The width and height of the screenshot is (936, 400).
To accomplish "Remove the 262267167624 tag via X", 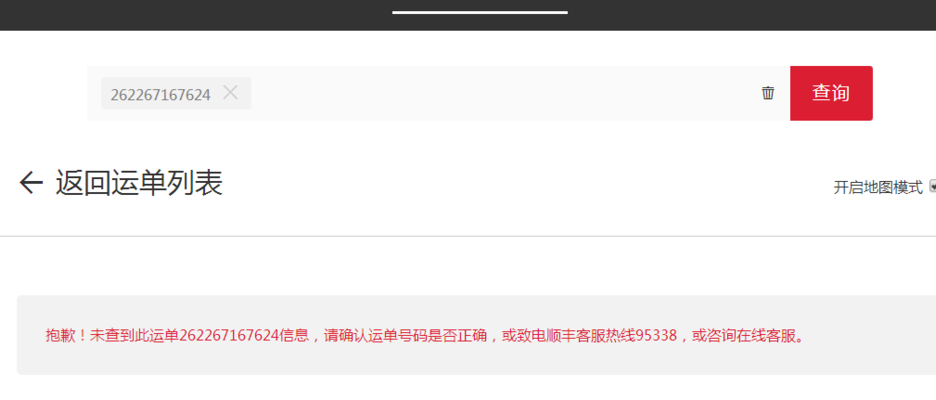I will tap(230, 93).
